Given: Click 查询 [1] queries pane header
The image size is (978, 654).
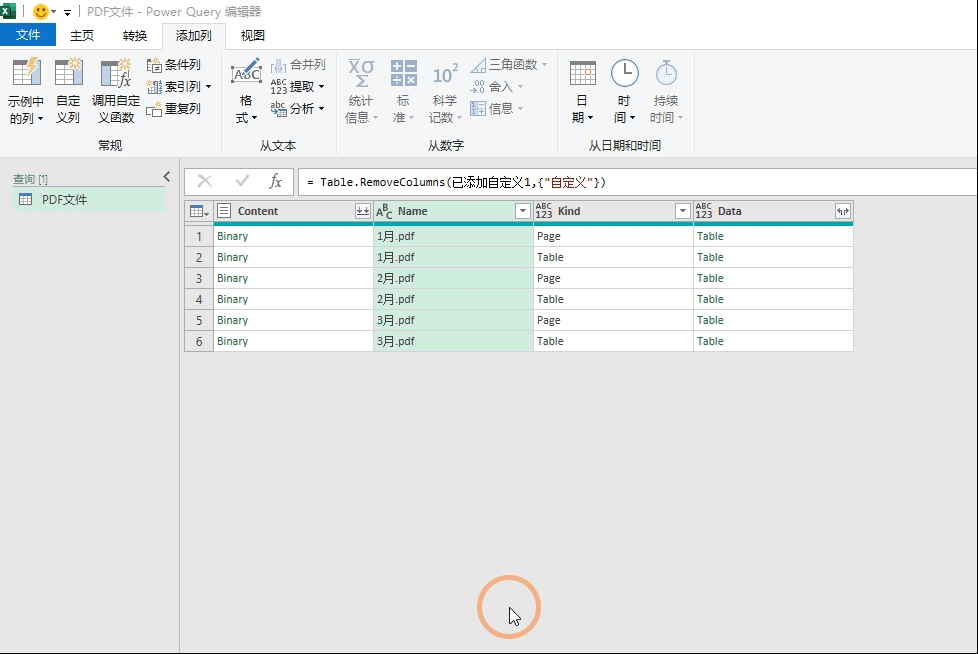Looking at the screenshot, I should (31, 179).
